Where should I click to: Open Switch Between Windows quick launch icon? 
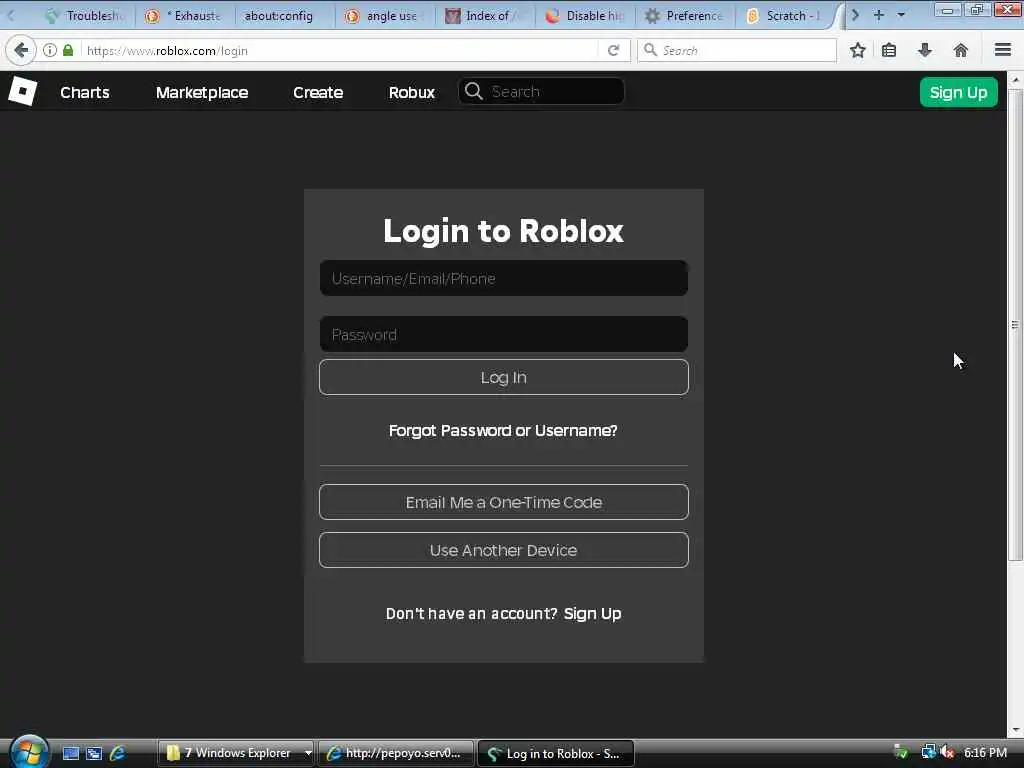(94, 753)
